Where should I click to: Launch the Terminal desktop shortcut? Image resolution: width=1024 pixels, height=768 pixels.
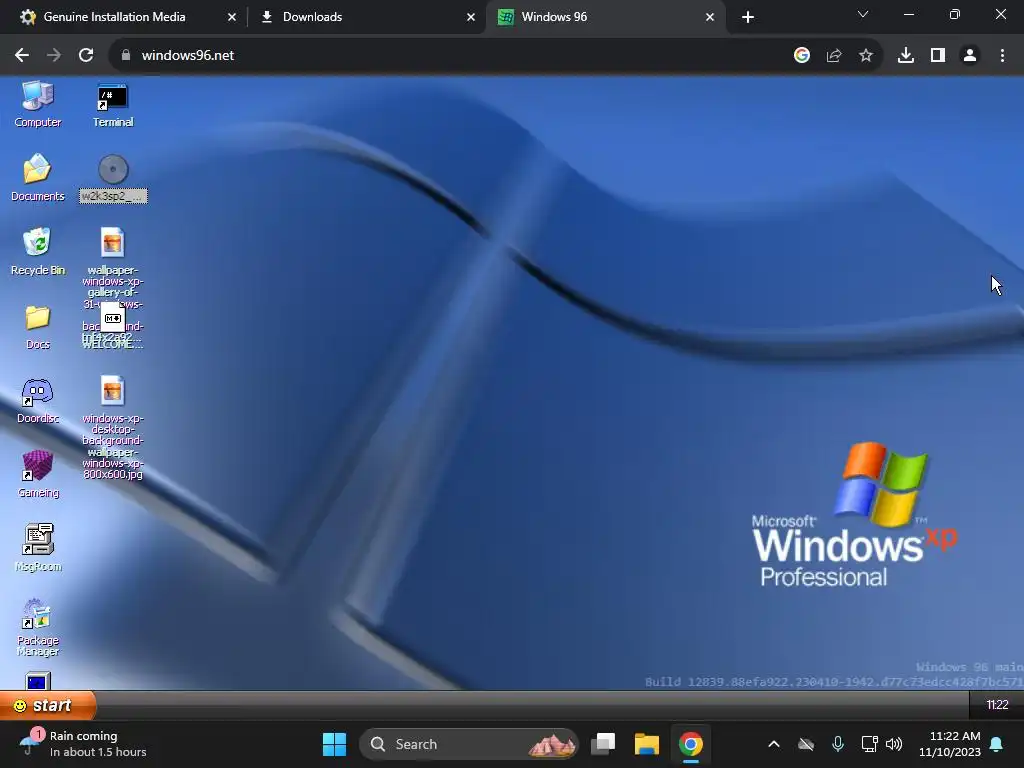coord(113,103)
